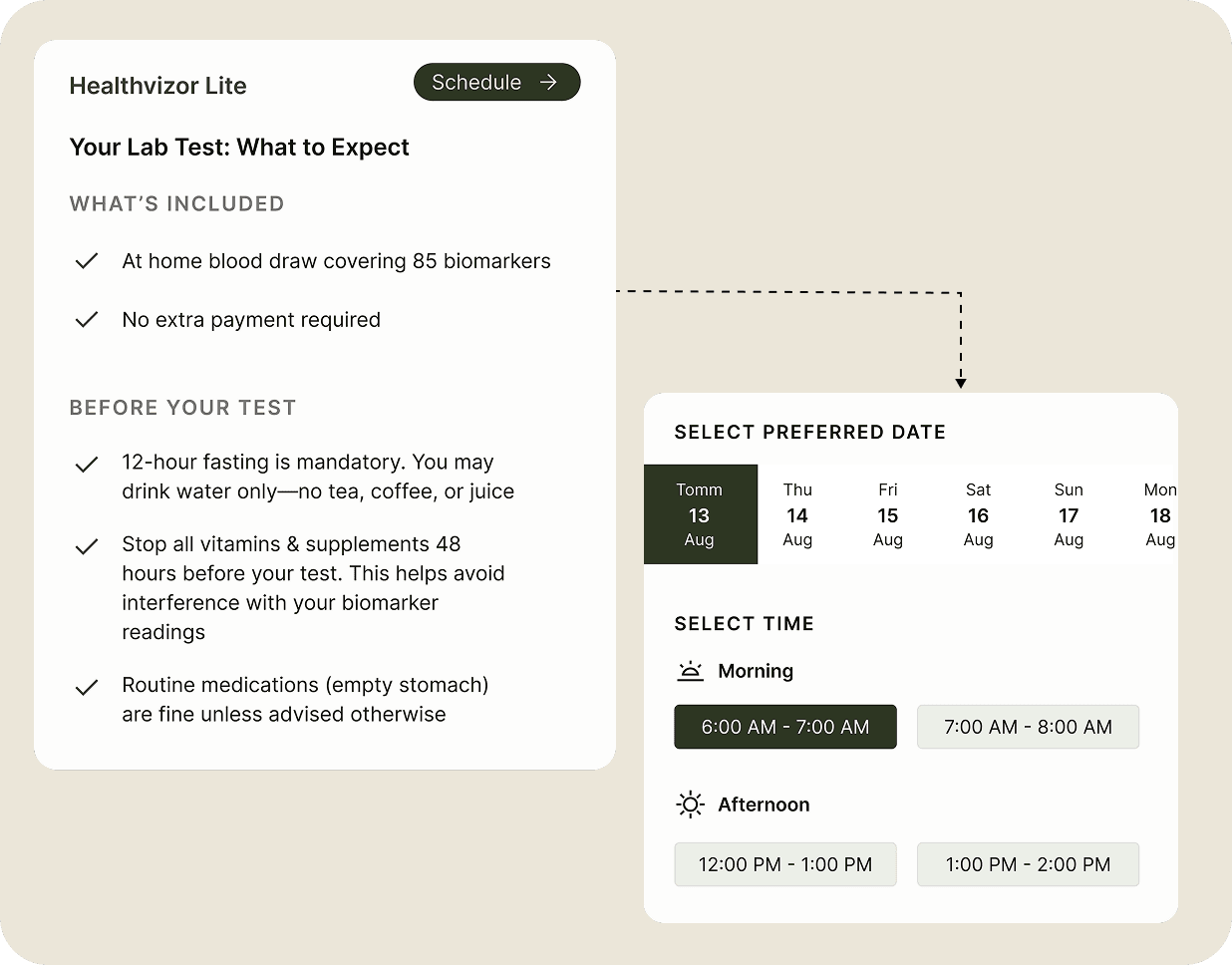Click the sunrise icon beside Morning
Screen dimensions: 1232x965
[x=690, y=671]
